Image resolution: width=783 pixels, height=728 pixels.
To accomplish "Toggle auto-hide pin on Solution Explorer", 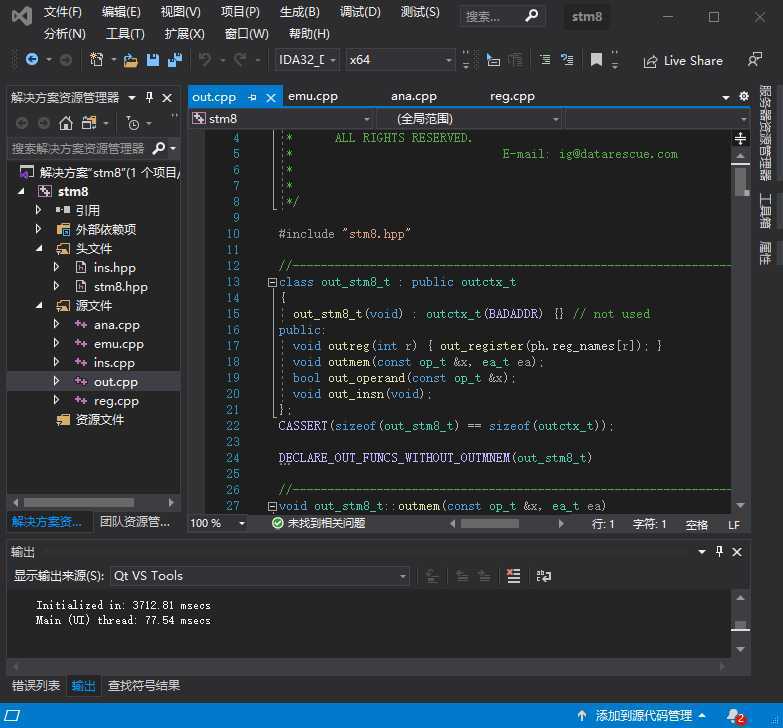I will [149, 97].
